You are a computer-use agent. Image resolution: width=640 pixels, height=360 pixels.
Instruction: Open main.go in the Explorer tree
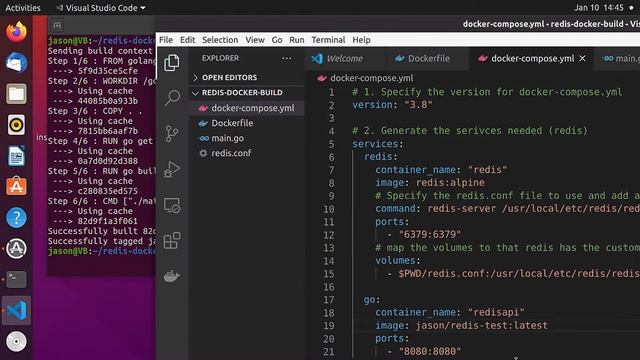[247, 138]
